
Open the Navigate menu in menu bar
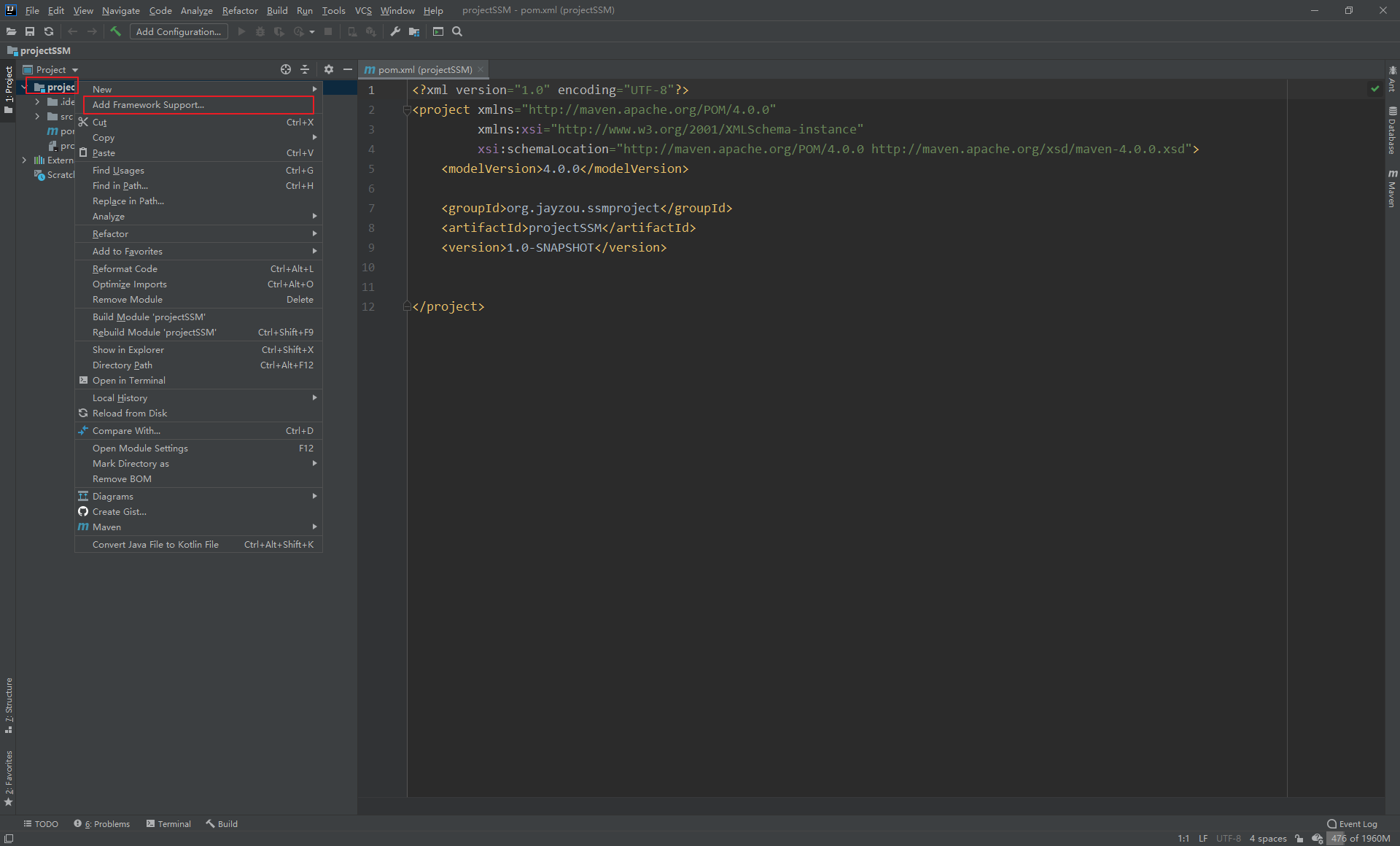click(120, 10)
